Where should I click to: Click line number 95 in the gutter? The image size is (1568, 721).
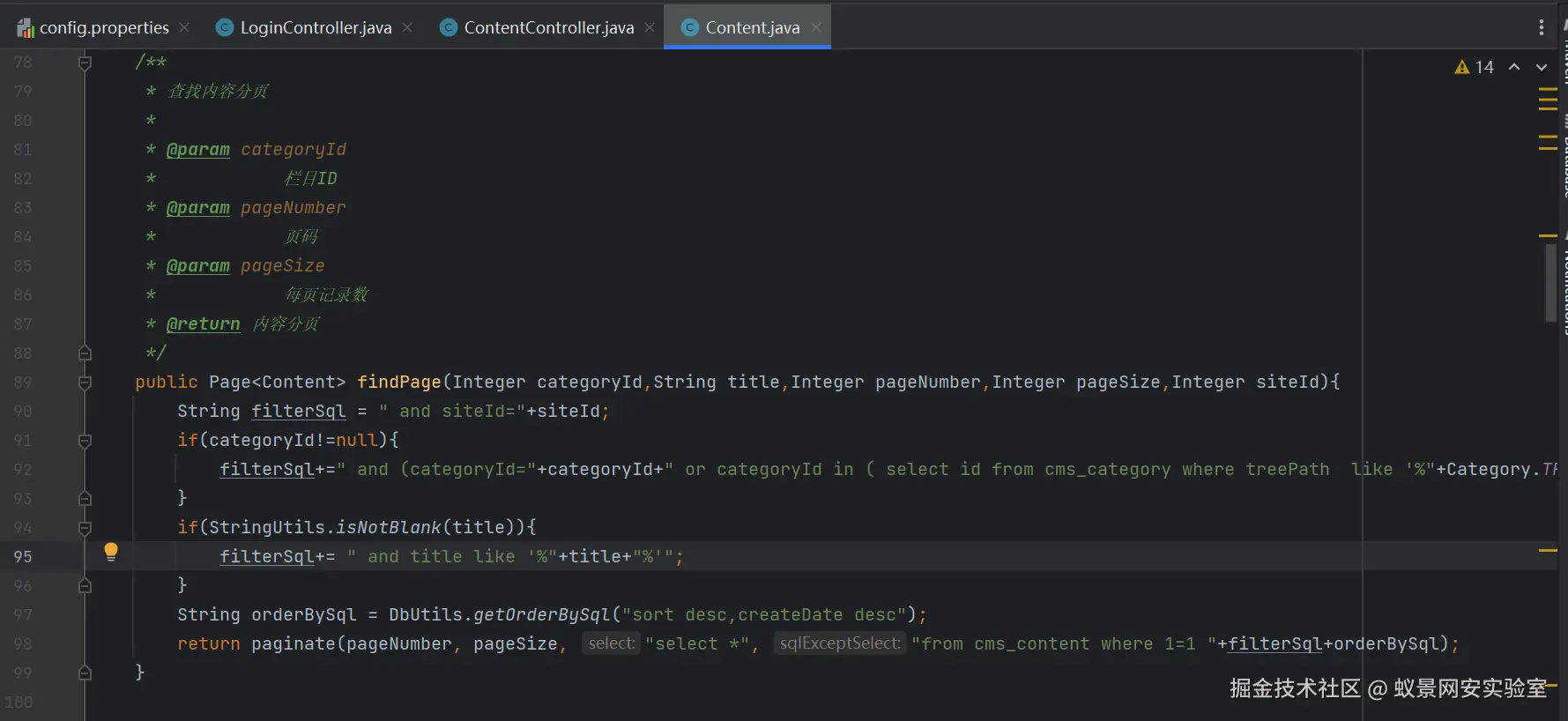click(x=23, y=557)
